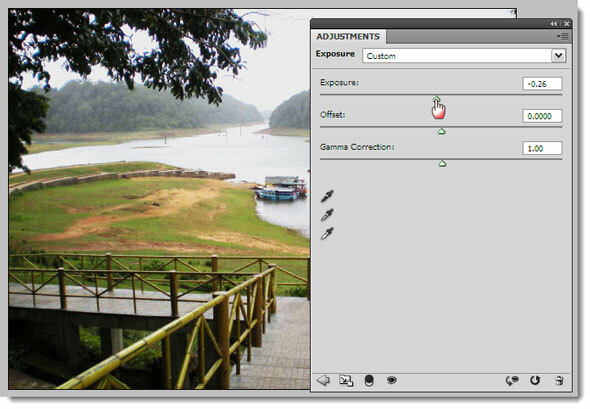
Task: Return to adjustment list arrow
Action: pos(323,380)
